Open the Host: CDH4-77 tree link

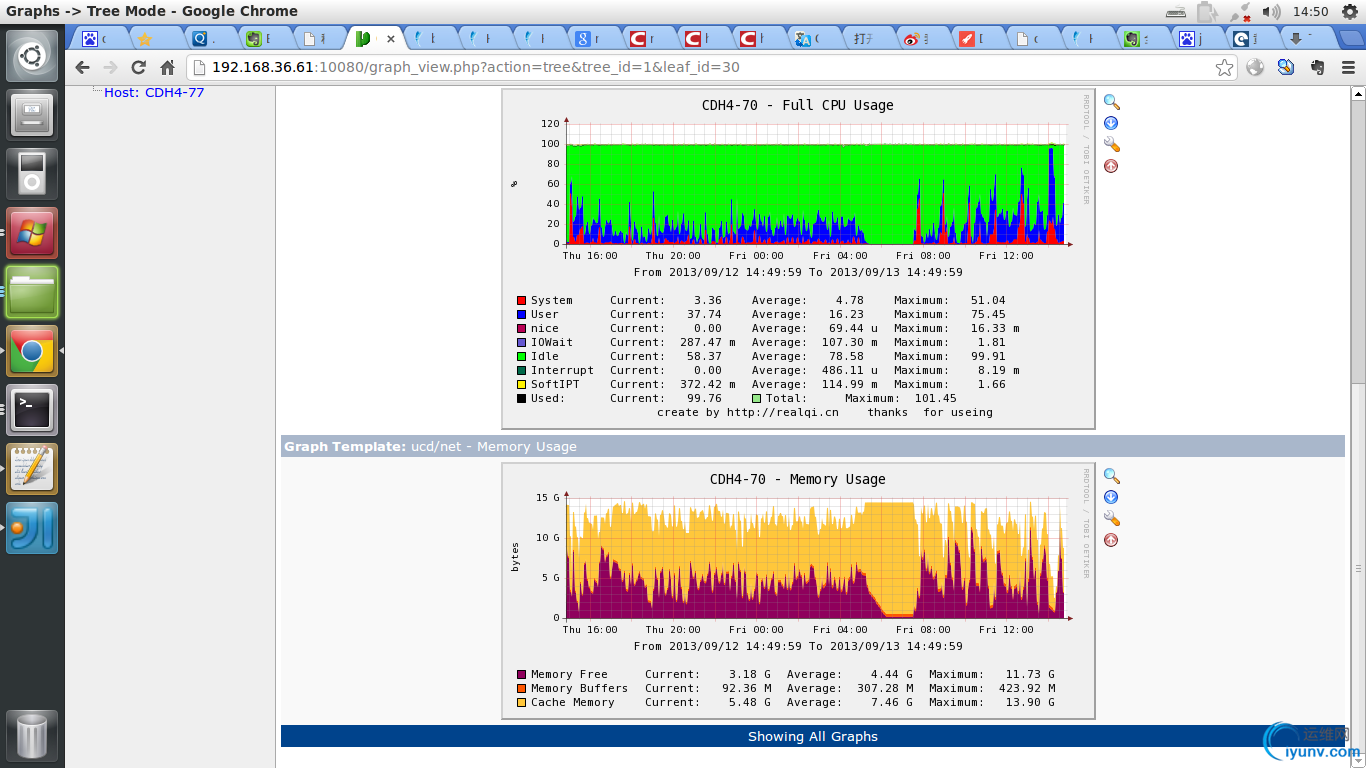[x=154, y=92]
